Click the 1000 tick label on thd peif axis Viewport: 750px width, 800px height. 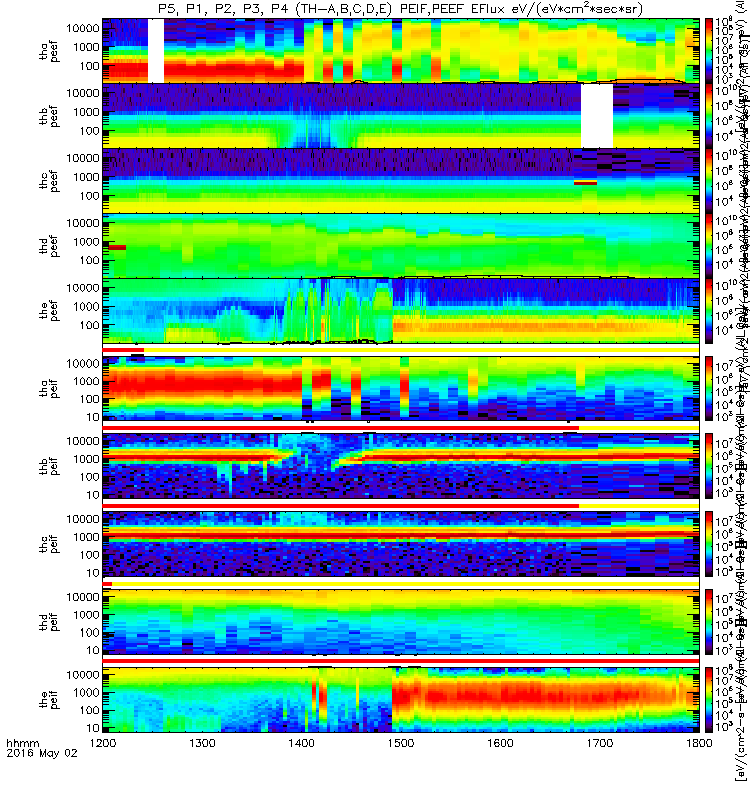(86, 615)
